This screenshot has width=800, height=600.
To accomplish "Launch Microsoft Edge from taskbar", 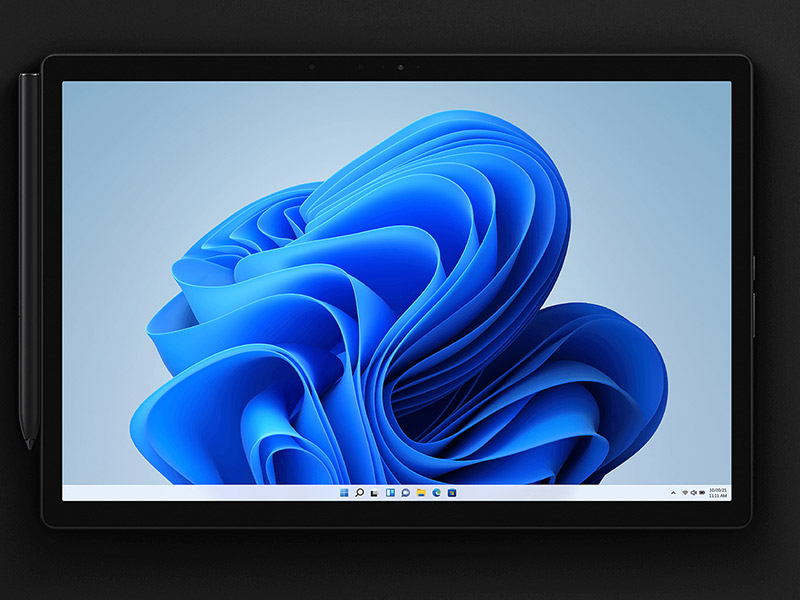I will (437, 492).
